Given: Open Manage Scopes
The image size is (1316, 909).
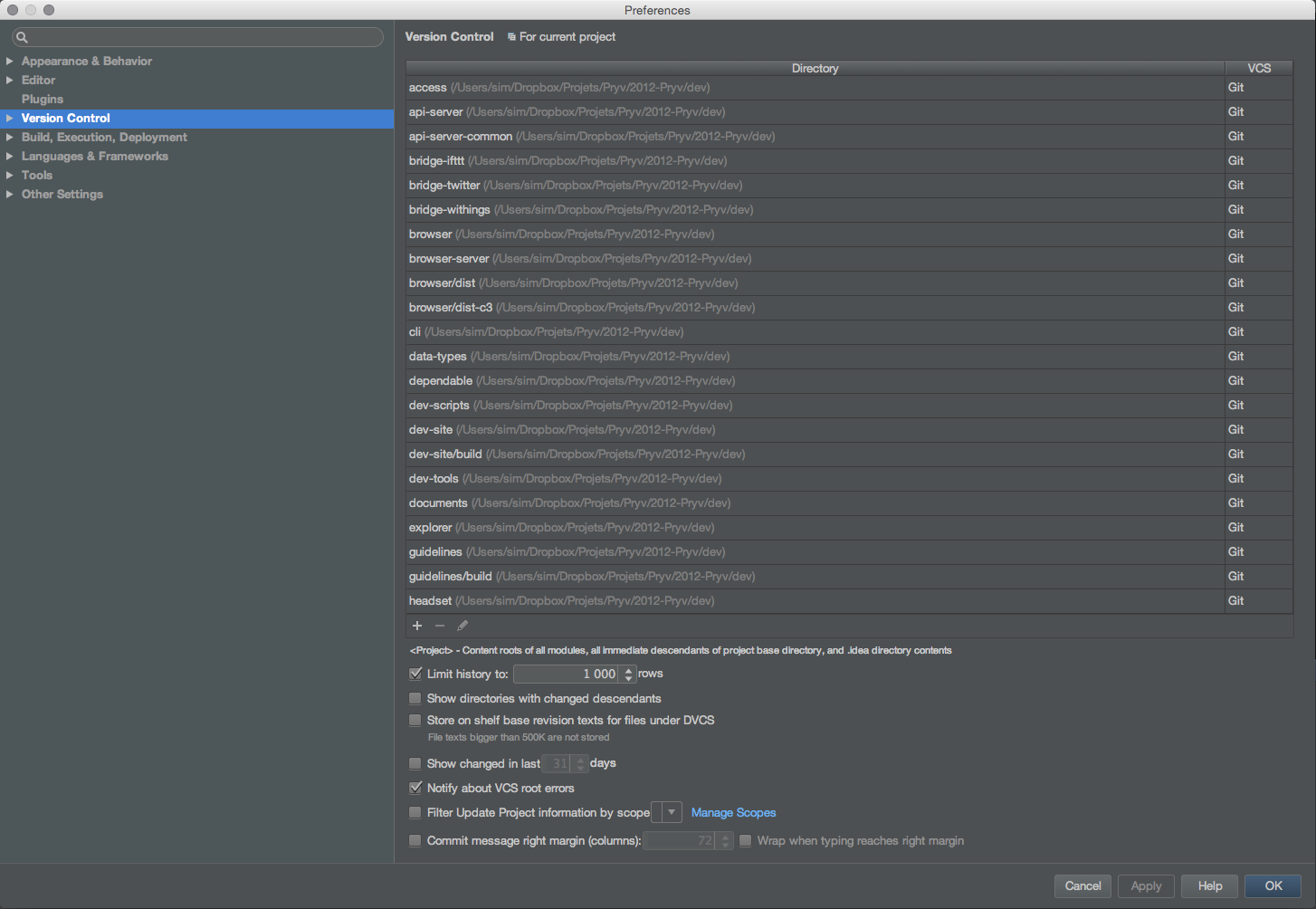Looking at the screenshot, I should pyautogui.click(x=733, y=812).
